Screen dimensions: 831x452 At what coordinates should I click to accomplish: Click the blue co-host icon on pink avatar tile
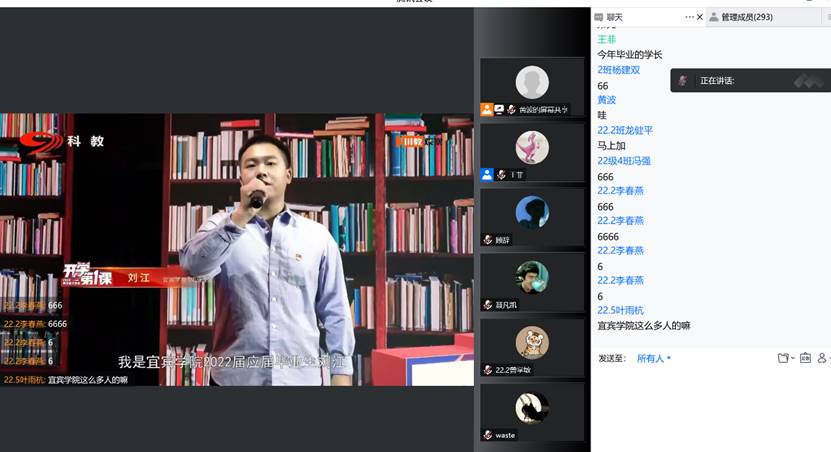click(x=487, y=174)
